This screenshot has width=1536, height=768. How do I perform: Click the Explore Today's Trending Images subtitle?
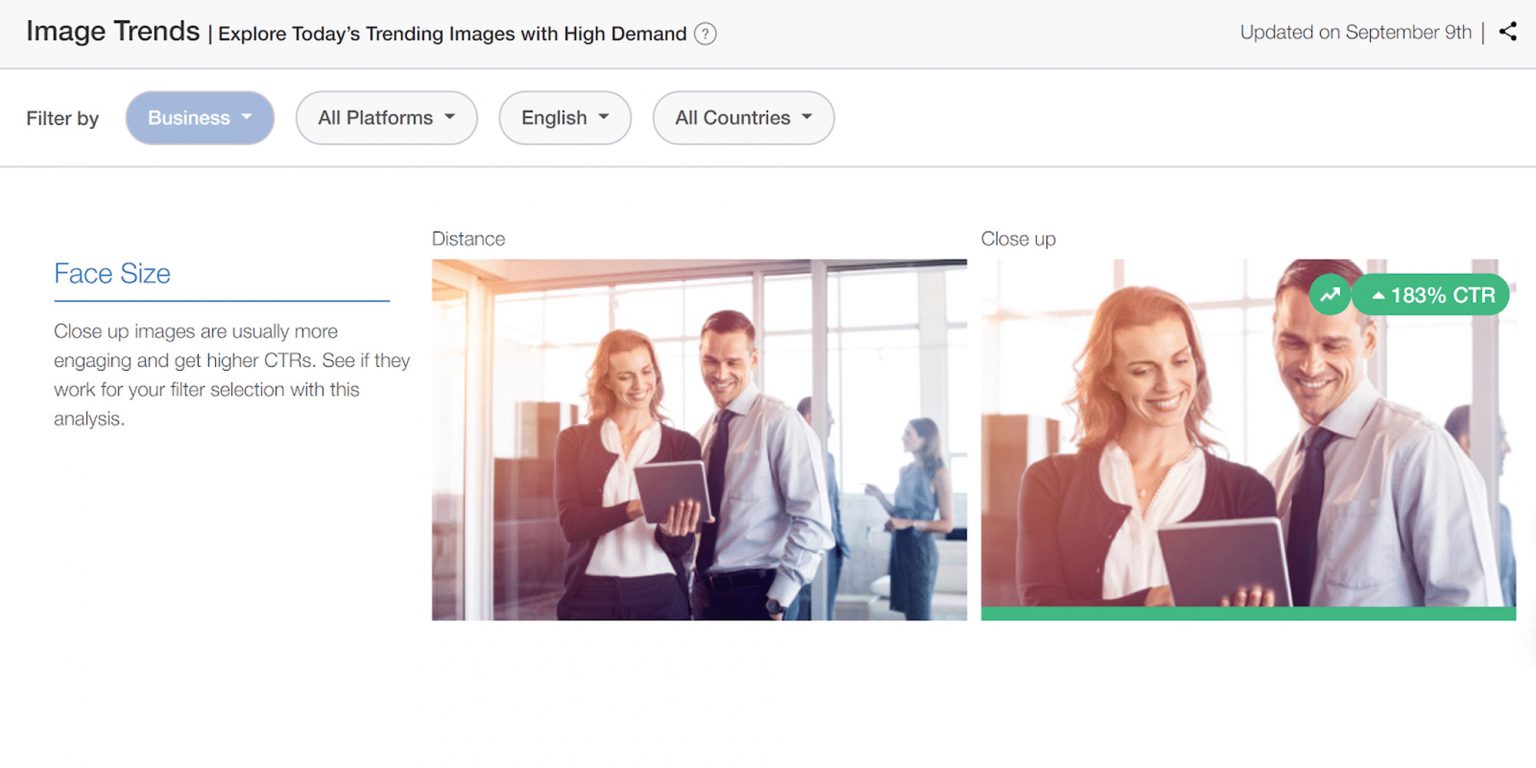point(452,34)
